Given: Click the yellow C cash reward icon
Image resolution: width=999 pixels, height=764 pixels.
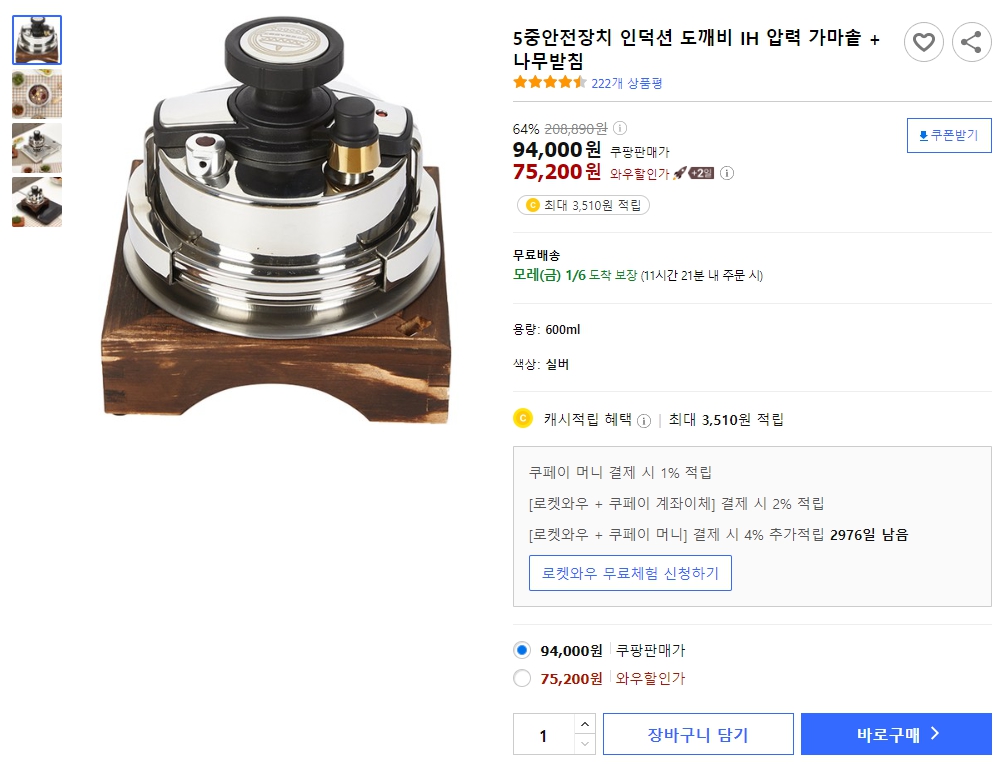Looking at the screenshot, I should click(521, 420).
